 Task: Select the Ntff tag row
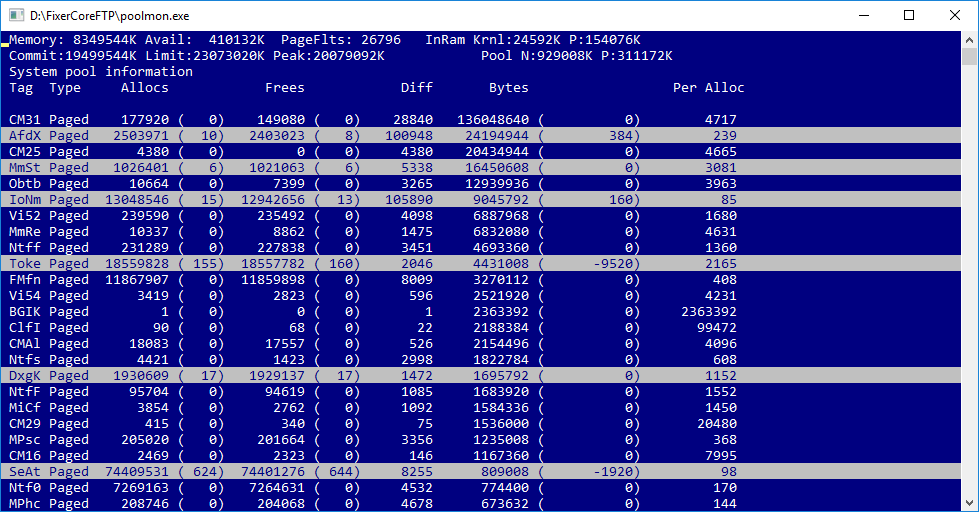click(481, 248)
